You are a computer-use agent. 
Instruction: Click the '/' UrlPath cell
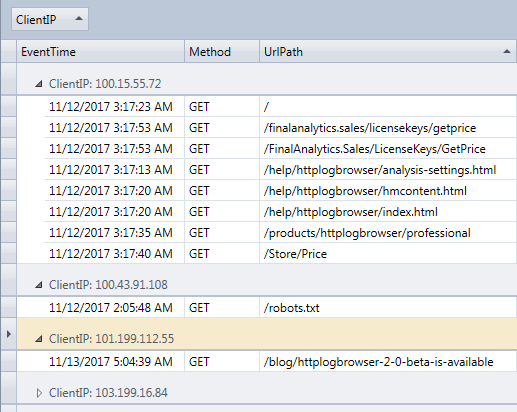coord(388,107)
